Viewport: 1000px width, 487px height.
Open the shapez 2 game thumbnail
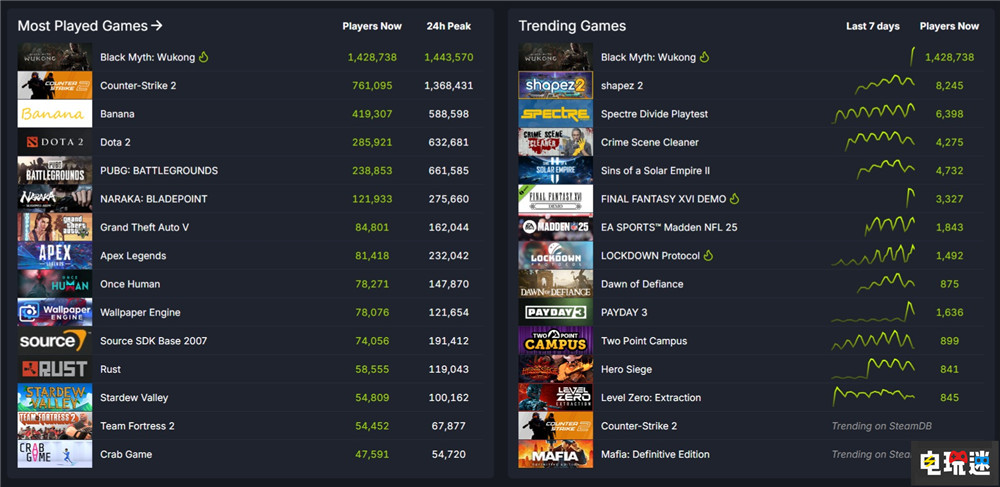click(555, 86)
